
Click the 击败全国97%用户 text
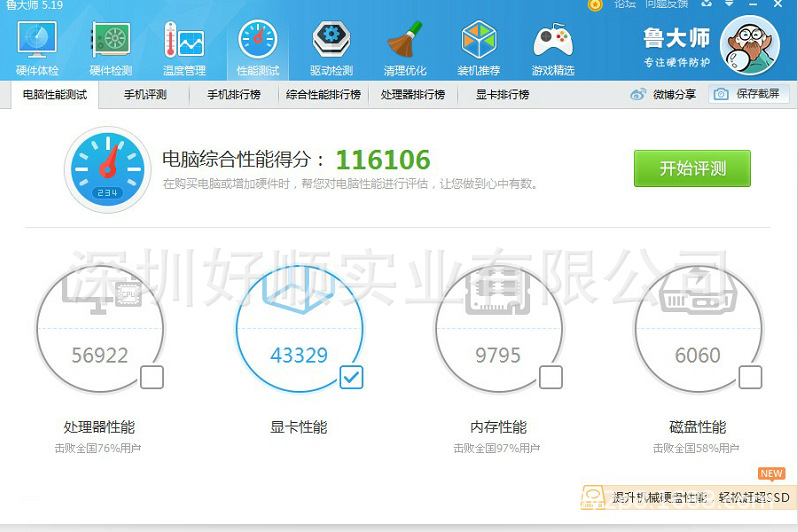coord(497,449)
